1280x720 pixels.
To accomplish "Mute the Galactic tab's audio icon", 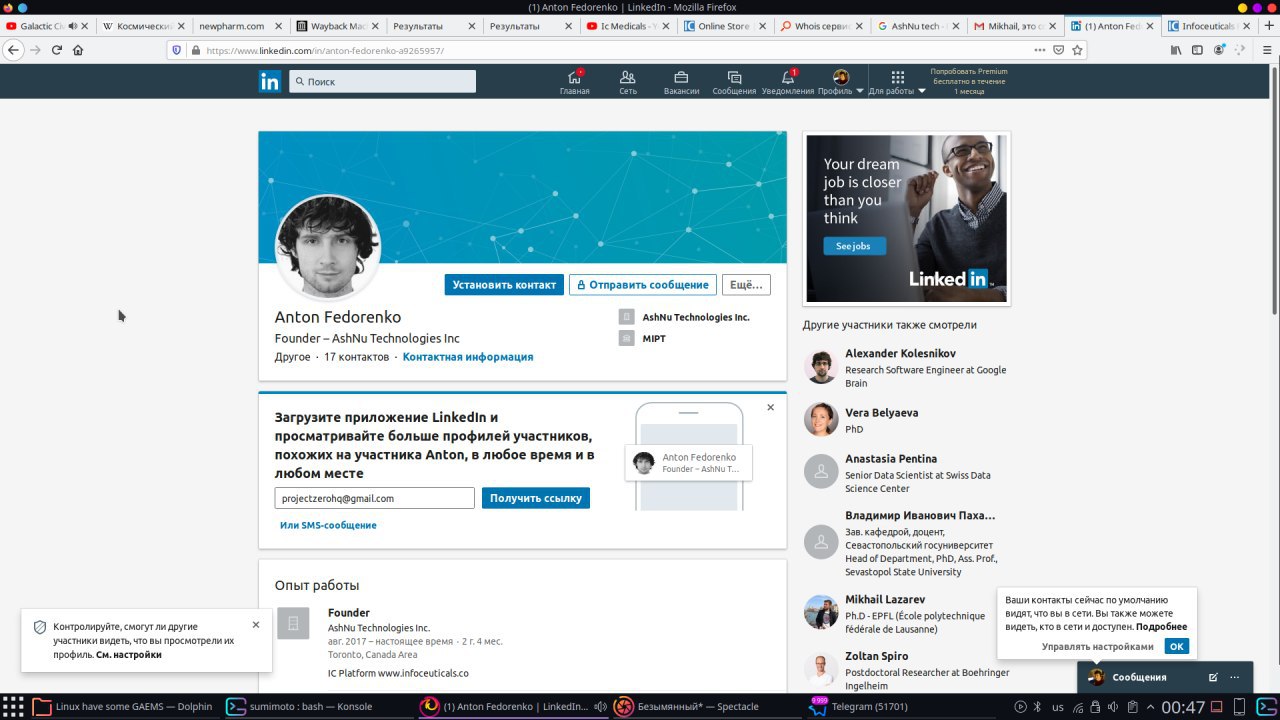I will point(73,26).
